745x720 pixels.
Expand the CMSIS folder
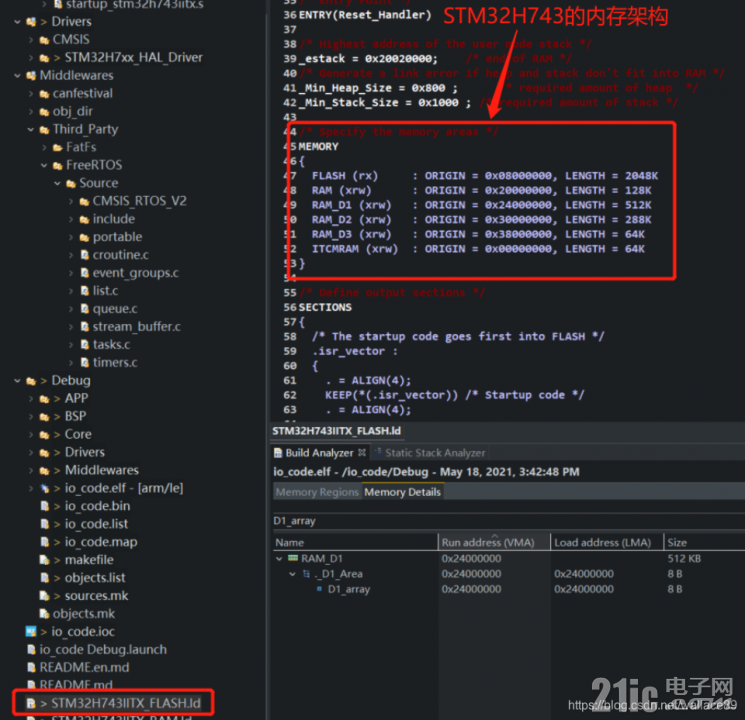31,40
